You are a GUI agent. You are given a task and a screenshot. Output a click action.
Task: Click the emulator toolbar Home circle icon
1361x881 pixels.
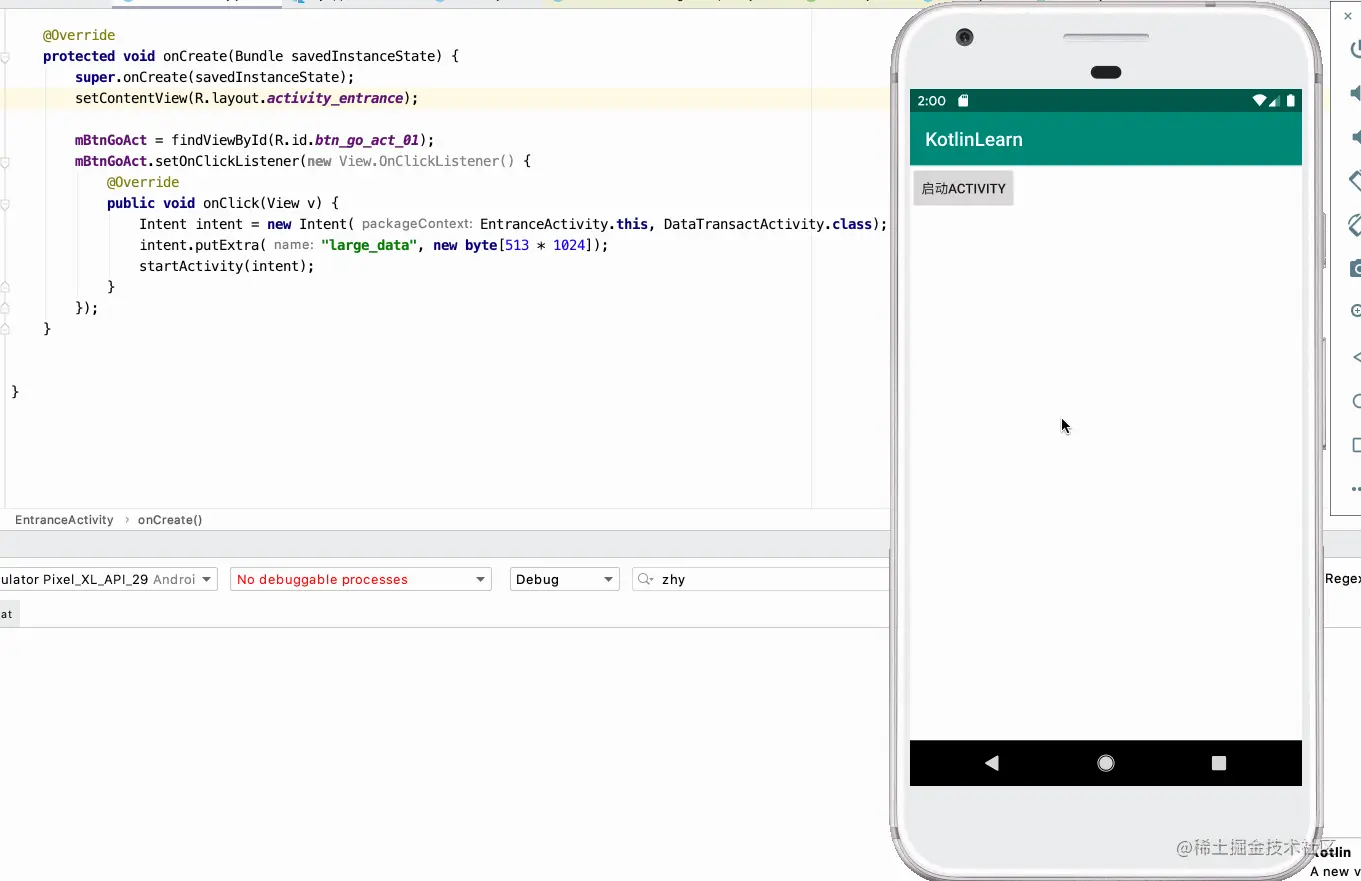click(1356, 401)
